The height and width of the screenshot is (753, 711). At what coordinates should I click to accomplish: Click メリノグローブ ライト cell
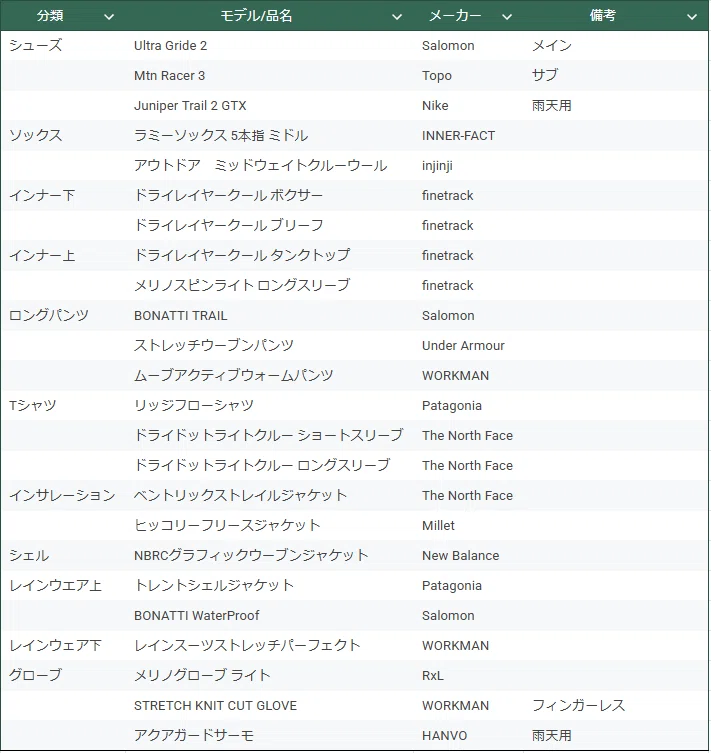[x=202, y=675]
